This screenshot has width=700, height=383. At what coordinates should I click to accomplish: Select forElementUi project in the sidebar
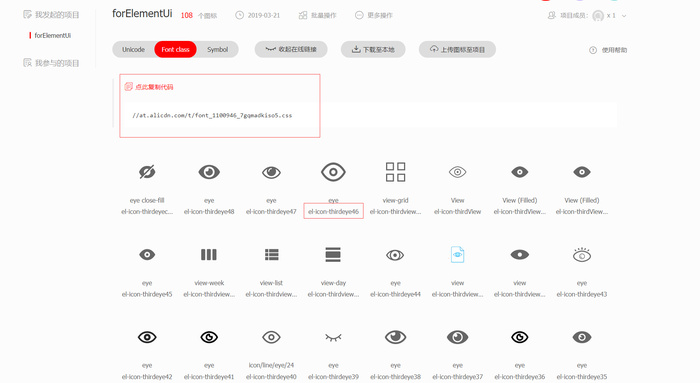tap(53, 35)
